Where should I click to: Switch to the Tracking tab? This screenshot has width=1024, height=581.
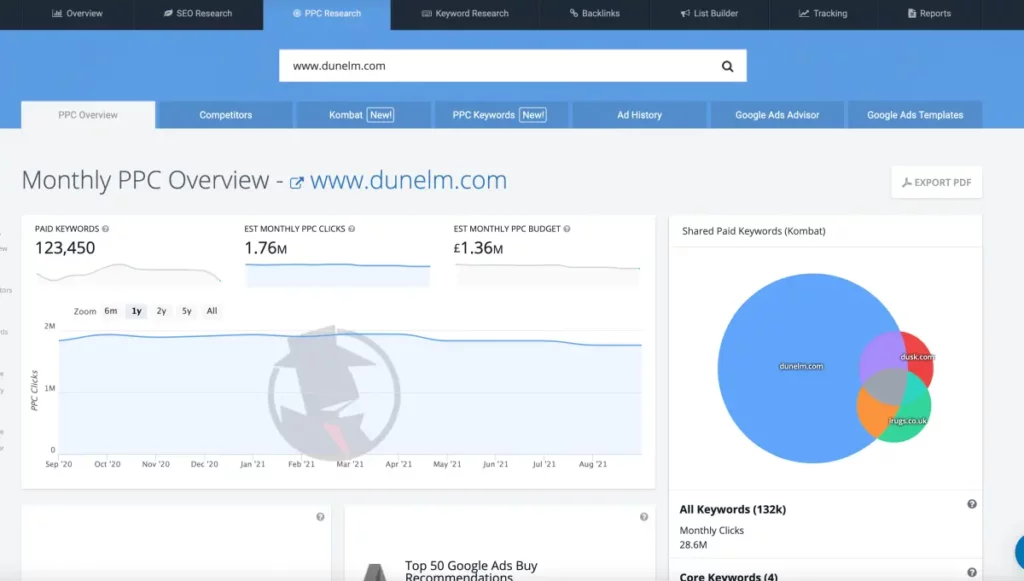tap(823, 14)
